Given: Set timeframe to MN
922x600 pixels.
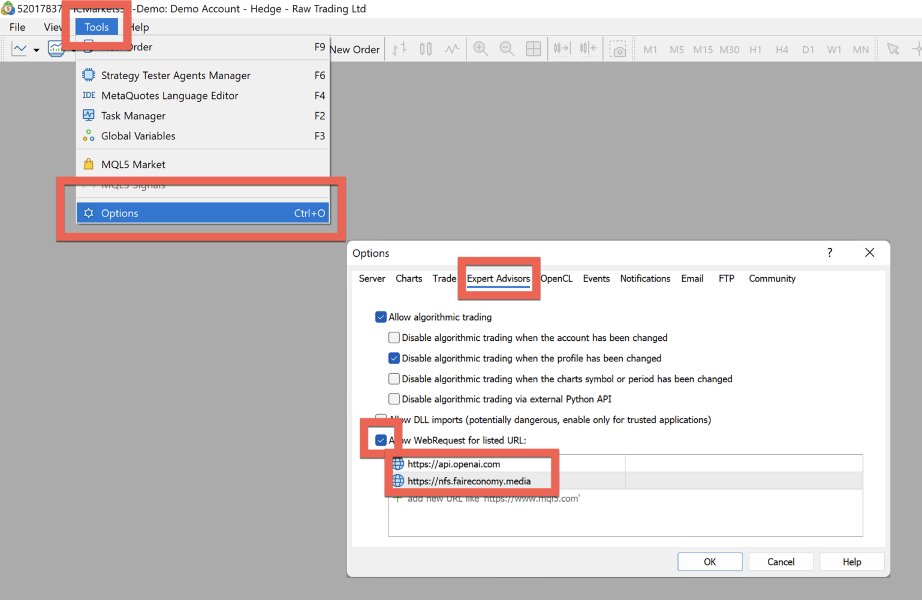Looking at the screenshot, I should (x=861, y=49).
